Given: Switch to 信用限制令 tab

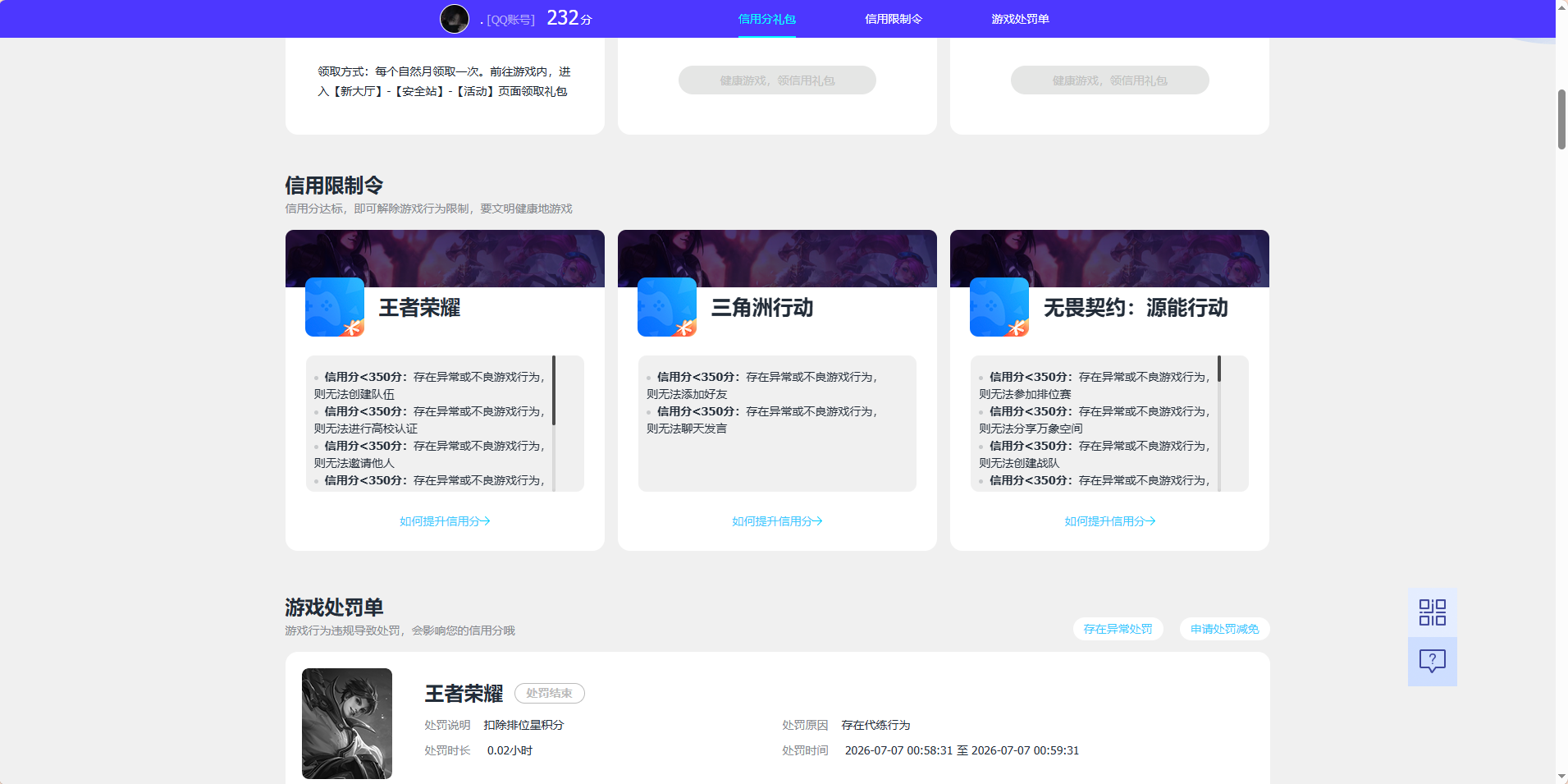Looking at the screenshot, I should (x=894, y=19).
